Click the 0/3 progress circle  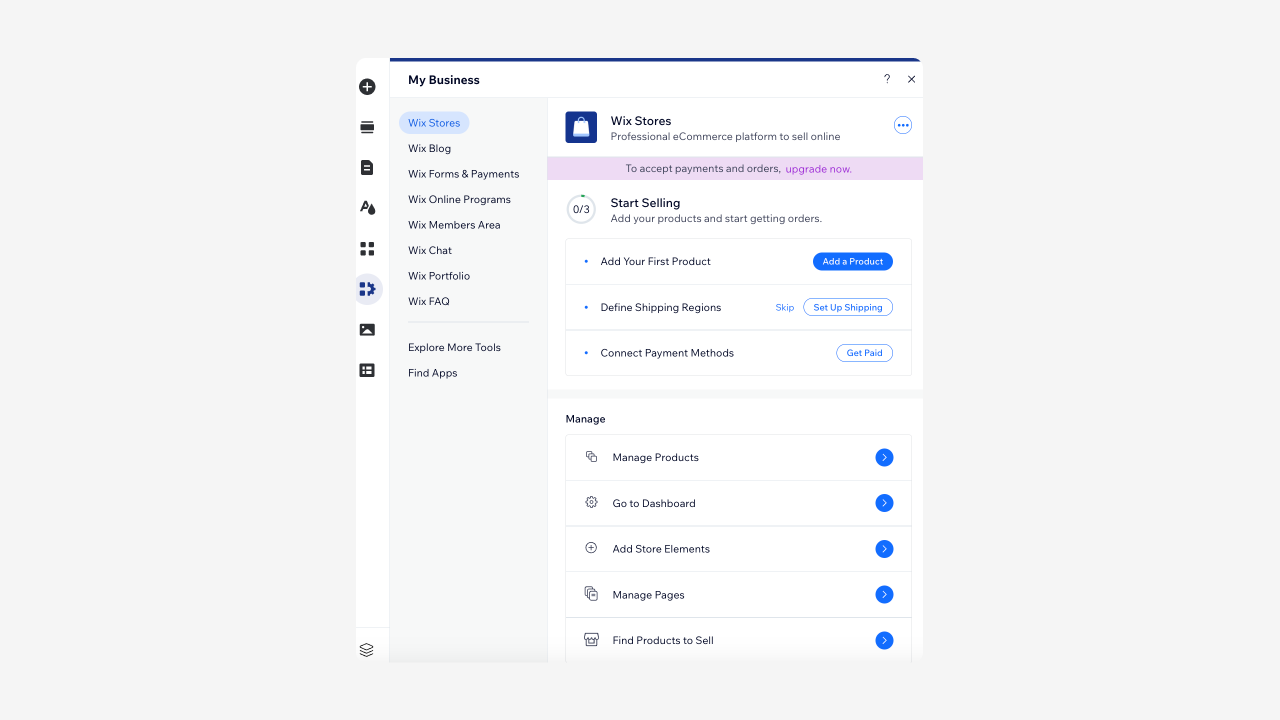(581, 209)
